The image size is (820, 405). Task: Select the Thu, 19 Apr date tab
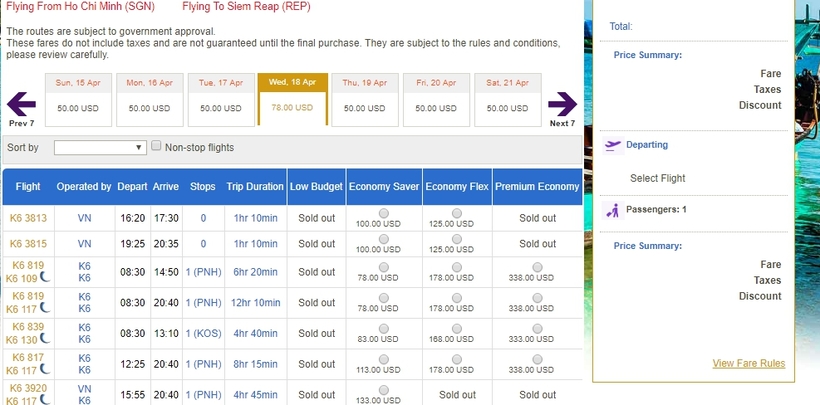(x=364, y=100)
